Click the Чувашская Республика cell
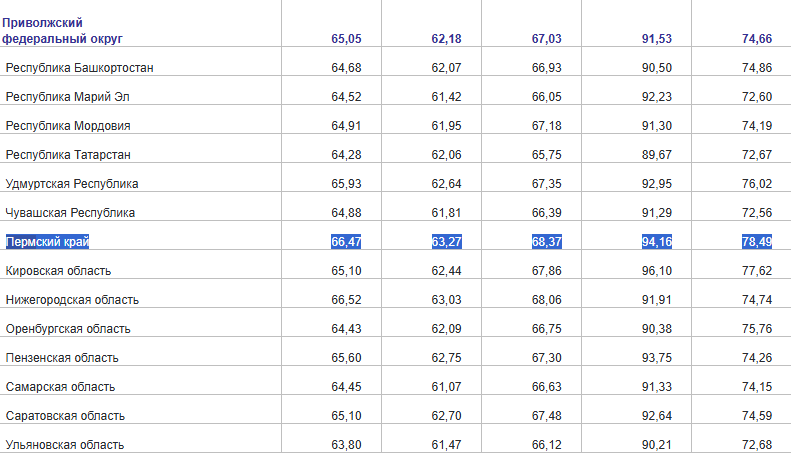This screenshot has height=453, width=791. coord(70,212)
